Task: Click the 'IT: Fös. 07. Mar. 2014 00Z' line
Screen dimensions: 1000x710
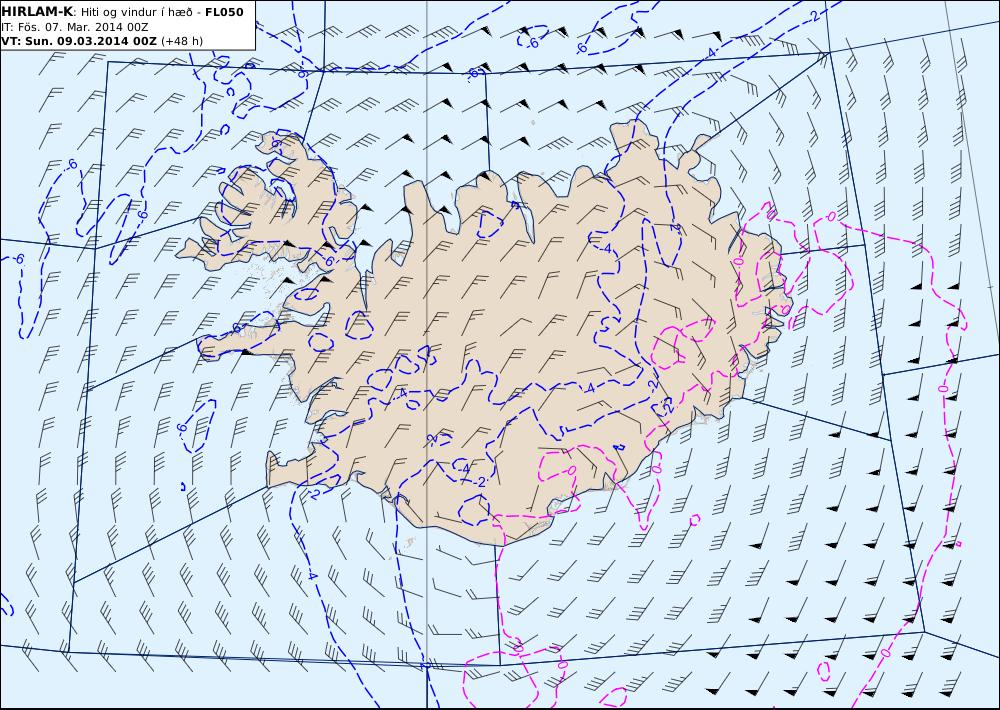Action: click(x=75, y=26)
